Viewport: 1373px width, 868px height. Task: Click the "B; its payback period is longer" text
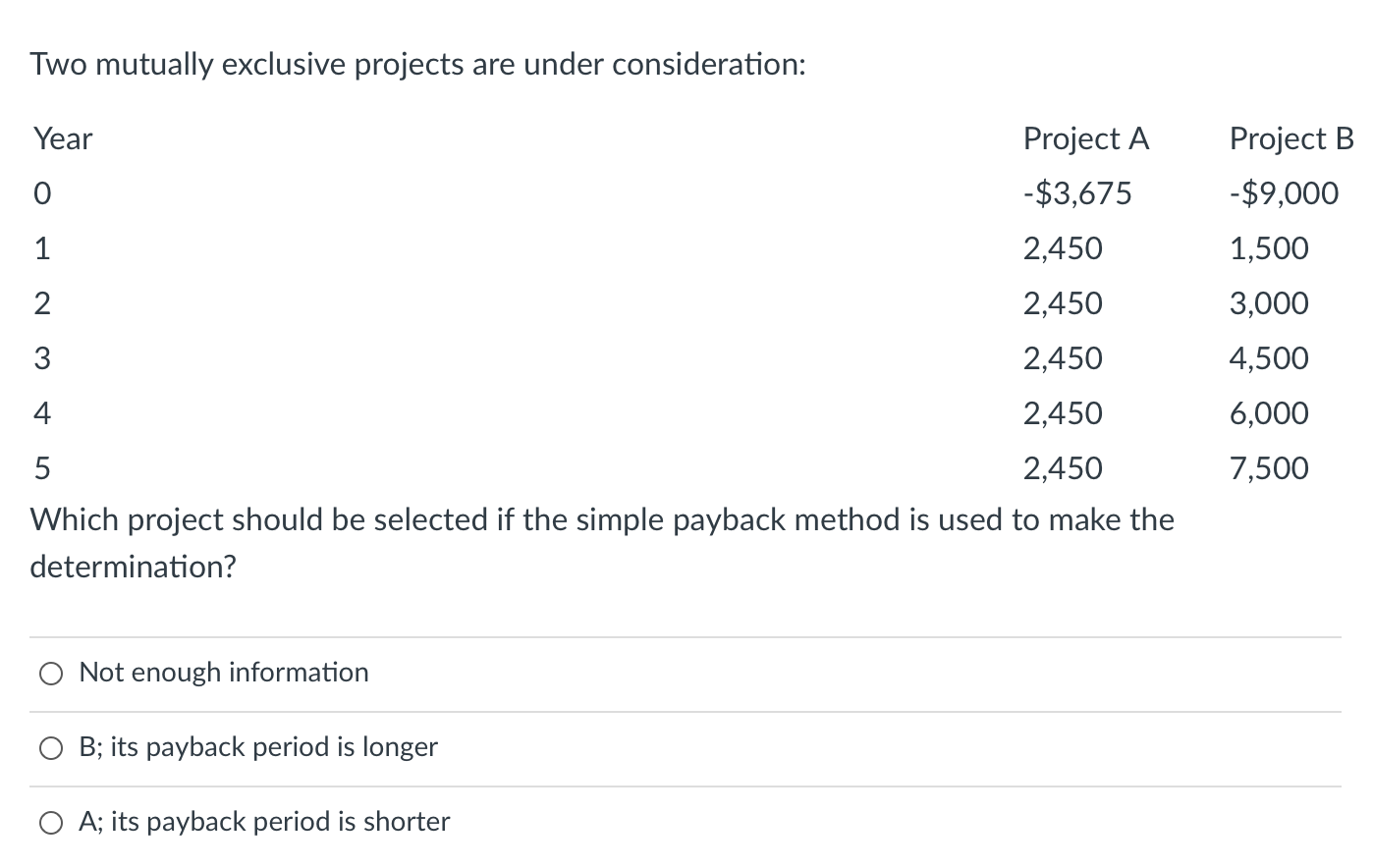(x=257, y=748)
